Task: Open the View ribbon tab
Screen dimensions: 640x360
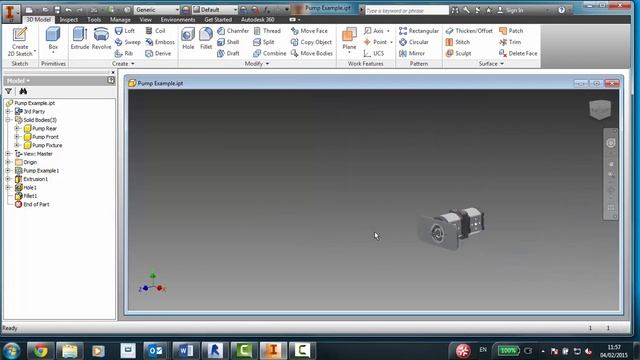Action: point(145,20)
